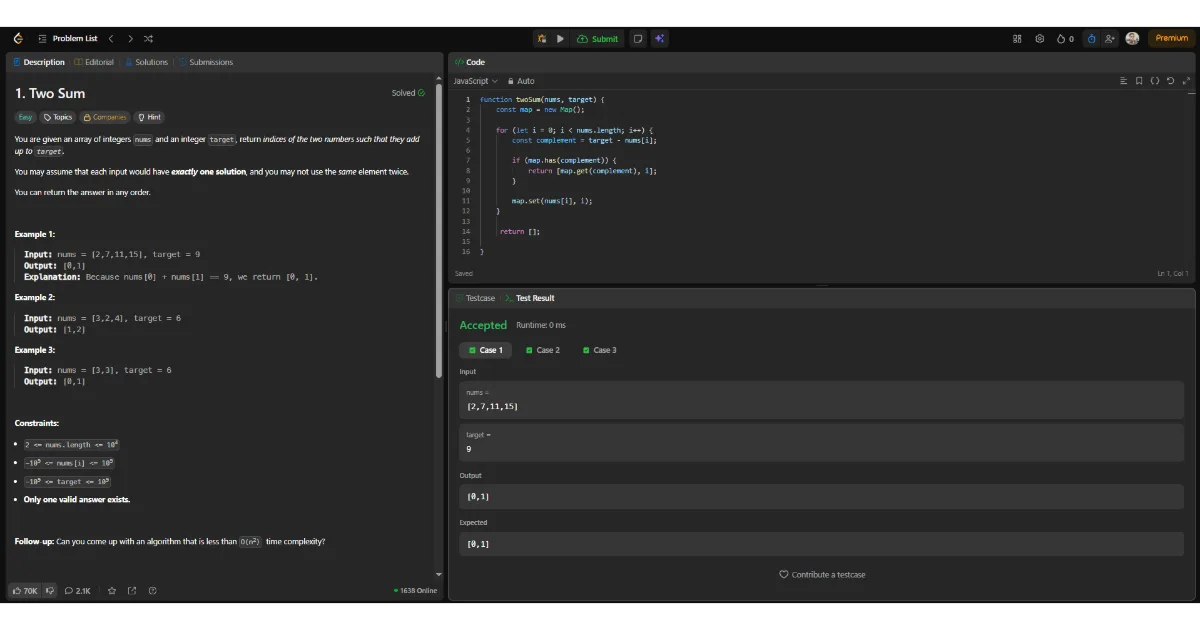Reveal the Hint tag
The height and width of the screenshot is (630, 1200).
coord(148,117)
